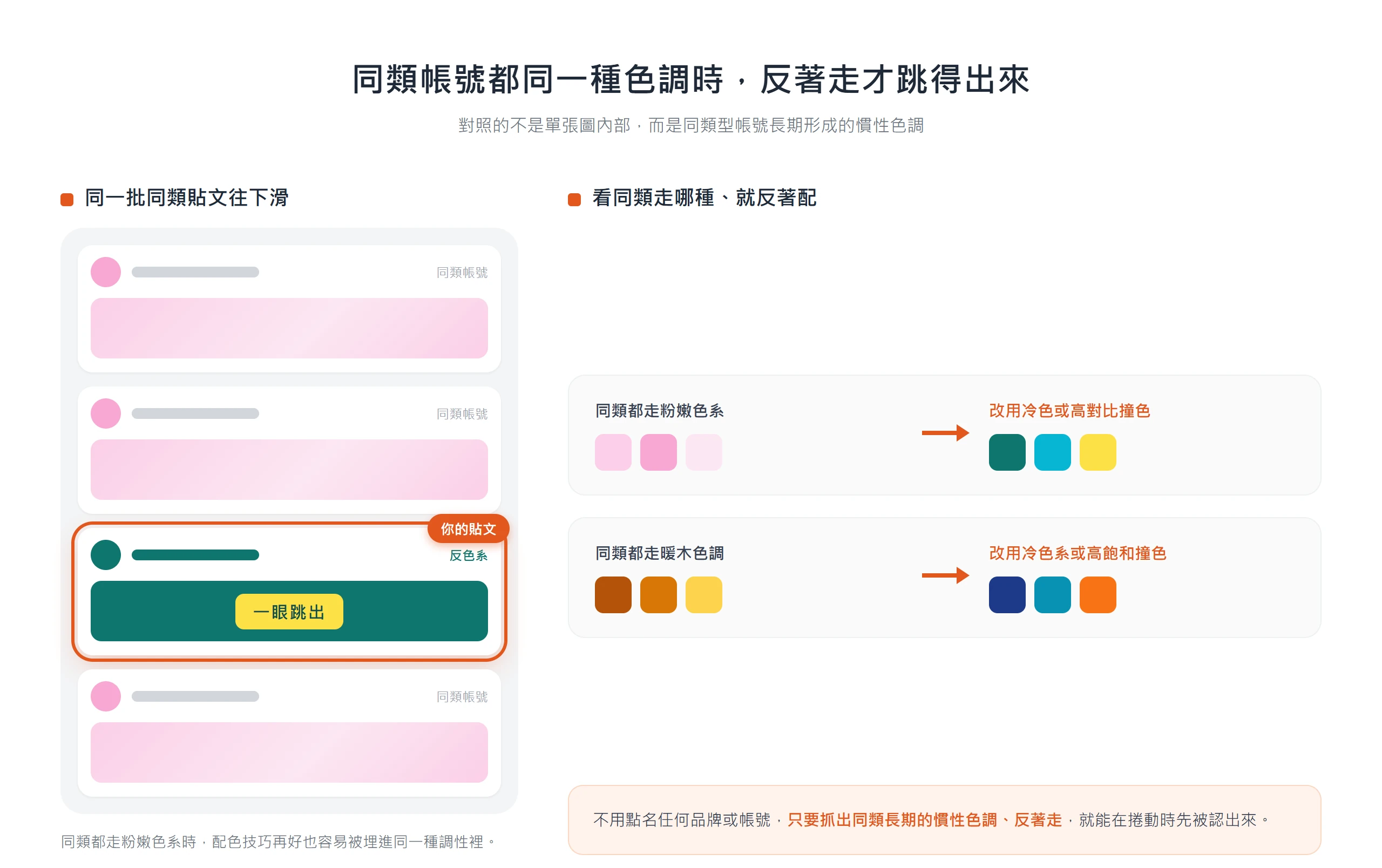Pick the palest pink swatch under 同類都走粉嫩色系
Viewport: 1382px width, 868px height.
pos(703,453)
